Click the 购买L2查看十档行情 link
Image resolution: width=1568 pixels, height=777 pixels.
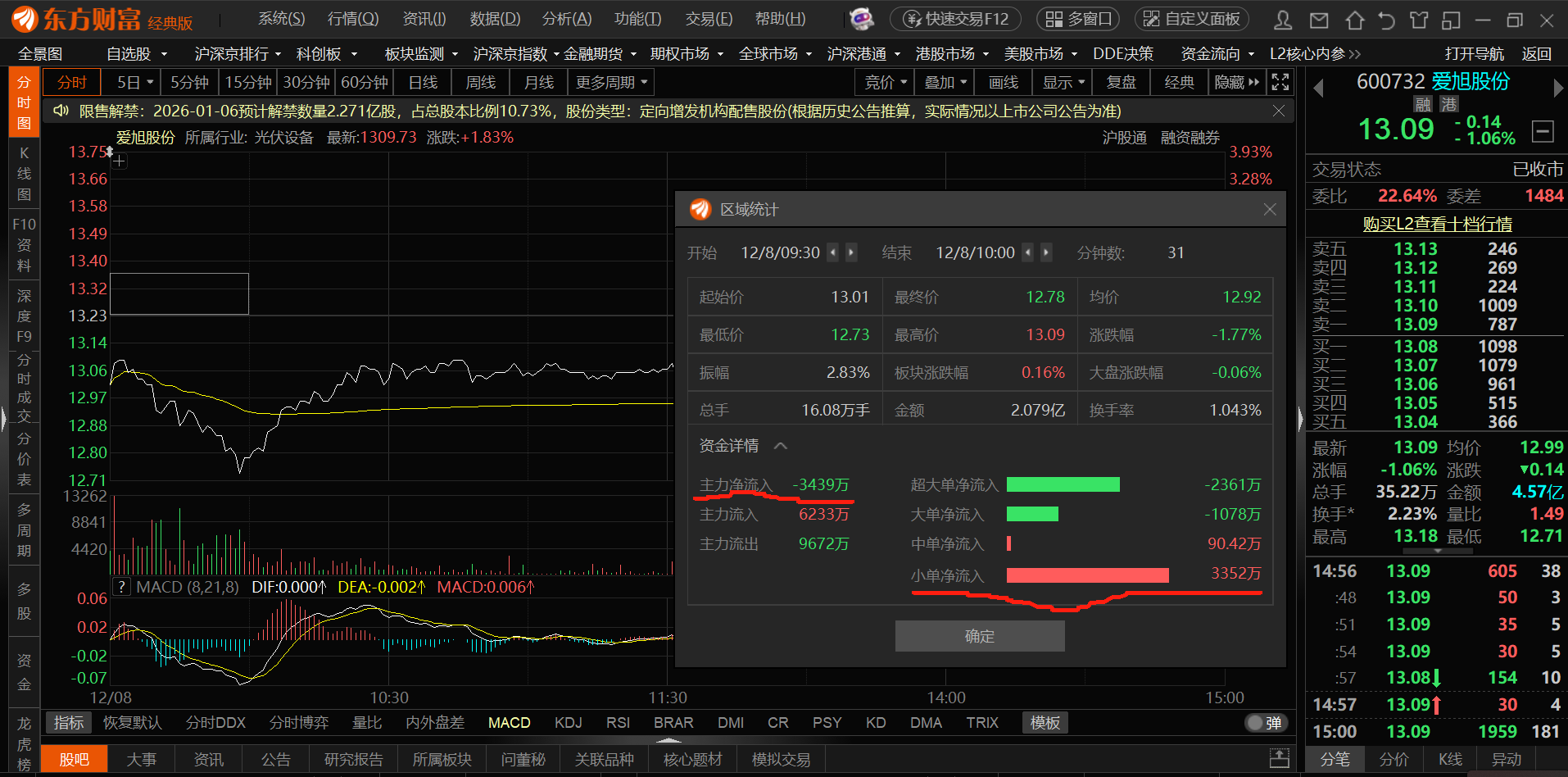pos(1437,224)
